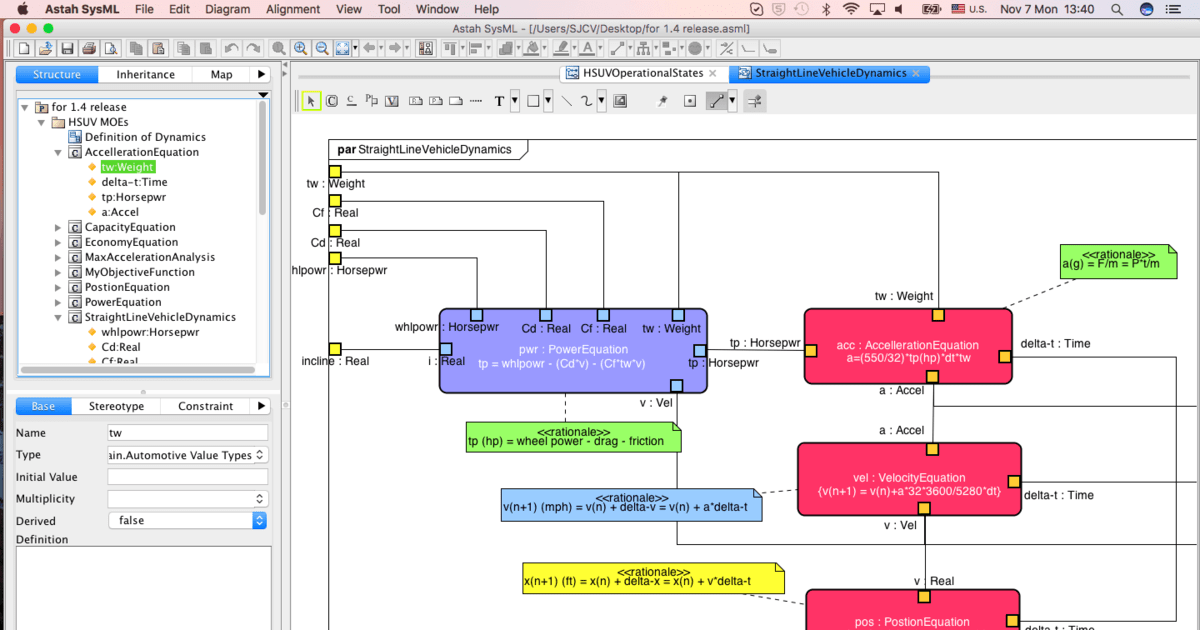Open the Tool menu
Image resolution: width=1200 pixels, height=630 pixels.
point(389,10)
